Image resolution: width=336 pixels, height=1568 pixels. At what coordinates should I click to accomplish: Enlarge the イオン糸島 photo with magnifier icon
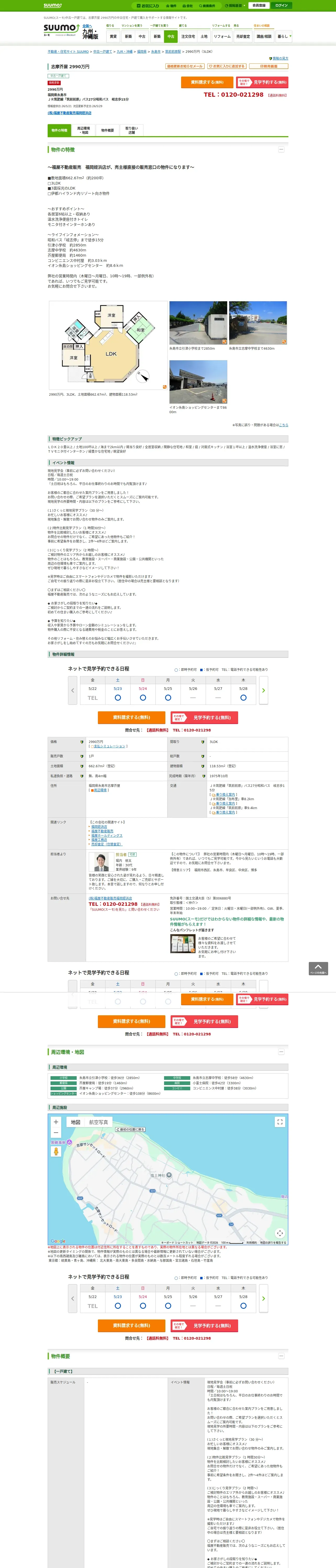pos(225,401)
